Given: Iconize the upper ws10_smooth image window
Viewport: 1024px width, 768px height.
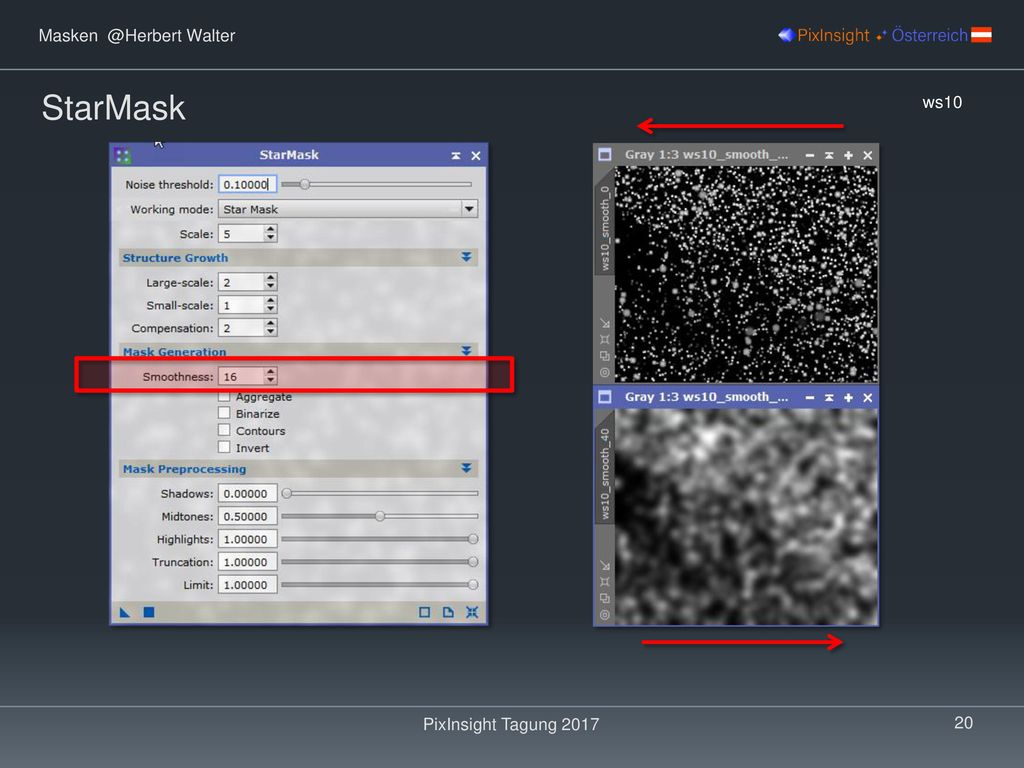Looking at the screenshot, I should [810, 155].
